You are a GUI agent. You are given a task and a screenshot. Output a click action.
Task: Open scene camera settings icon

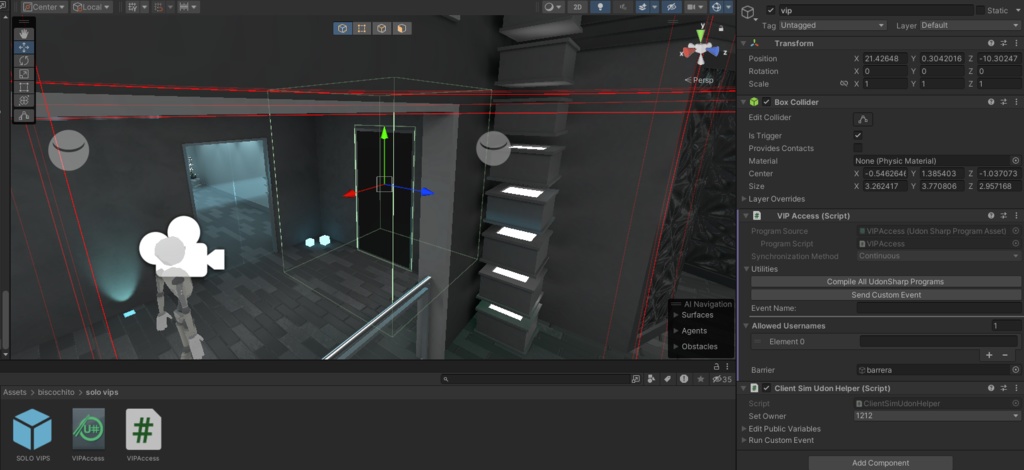tap(694, 7)
